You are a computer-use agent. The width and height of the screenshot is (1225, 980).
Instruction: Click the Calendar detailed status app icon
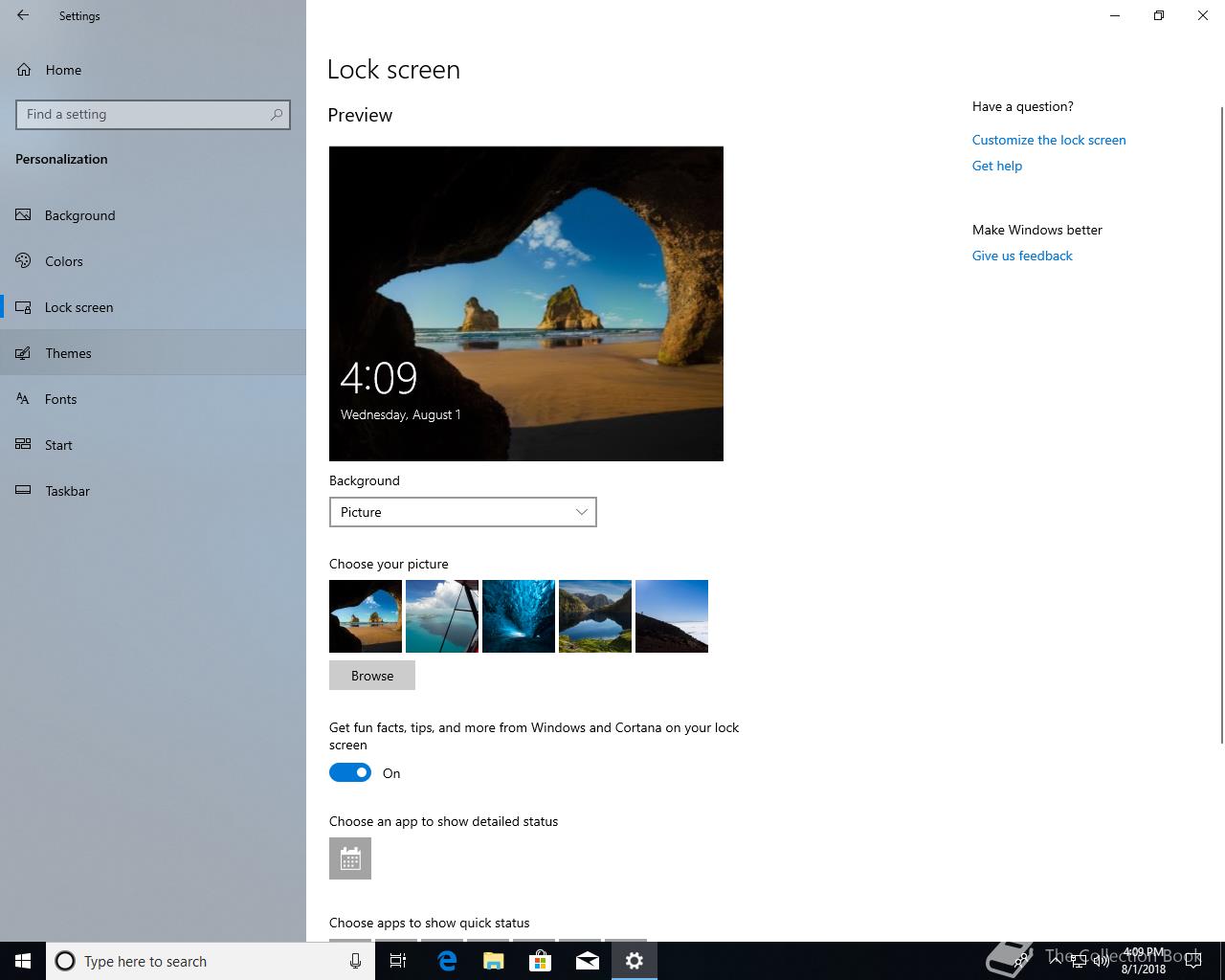pyautogui.click(x=350, y=858)
